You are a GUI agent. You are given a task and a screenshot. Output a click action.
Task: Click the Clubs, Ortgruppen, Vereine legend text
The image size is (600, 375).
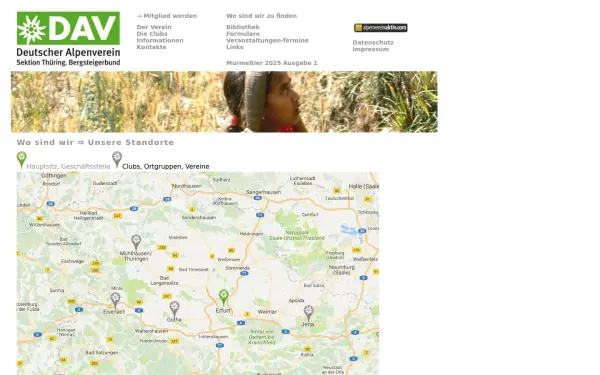(166, 166)
